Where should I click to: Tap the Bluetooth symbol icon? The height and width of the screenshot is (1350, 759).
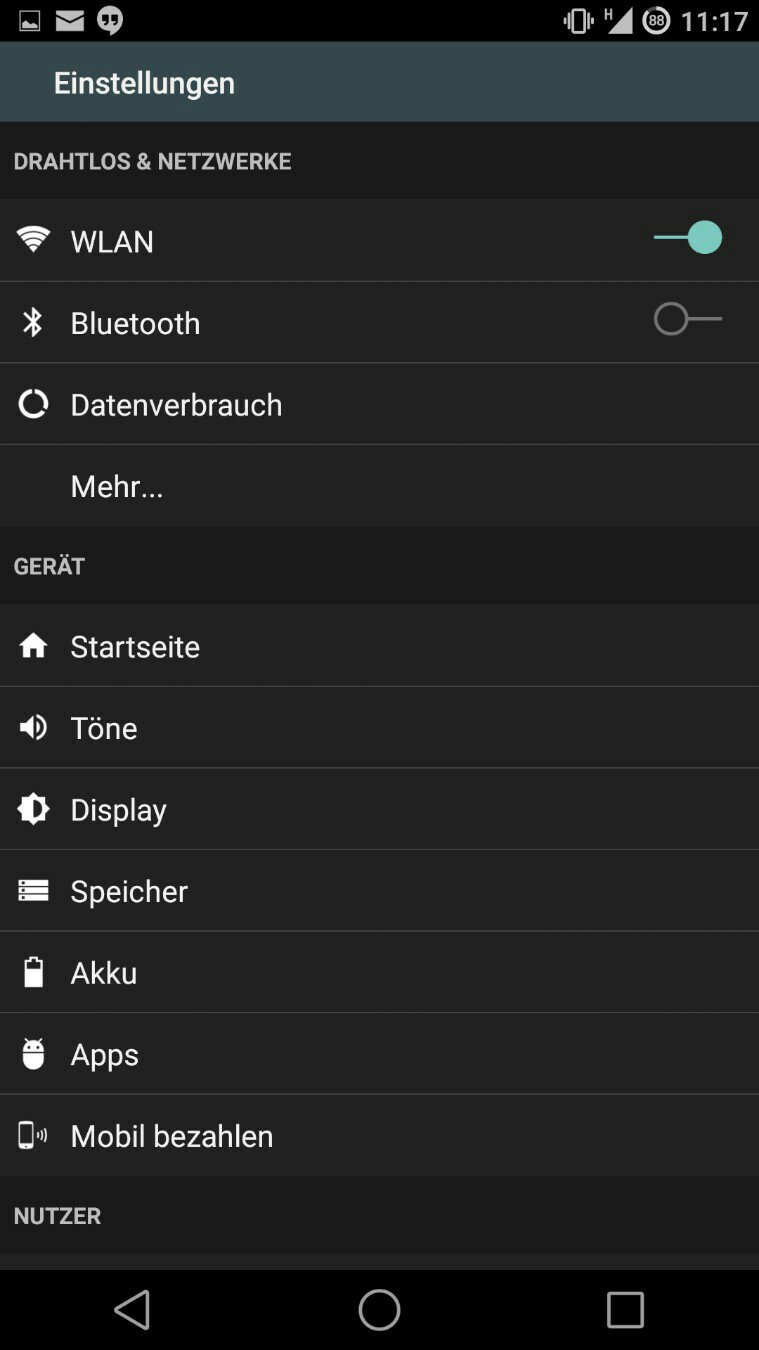[x=33, y=322]
